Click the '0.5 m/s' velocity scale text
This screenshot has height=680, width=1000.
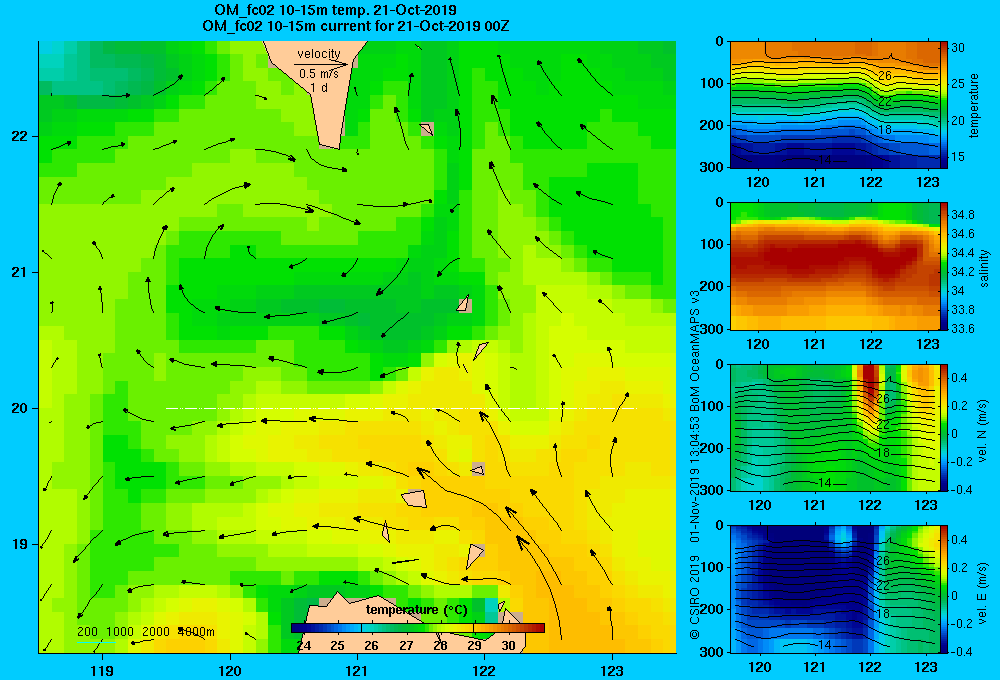319,74
